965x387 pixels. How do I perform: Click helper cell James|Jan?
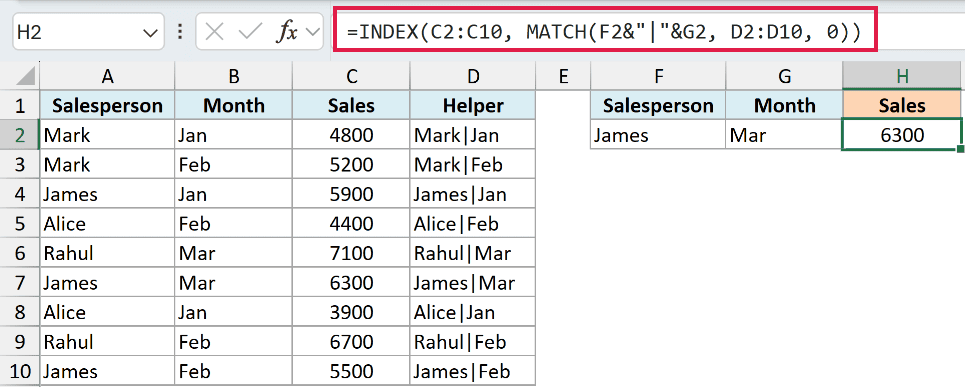[473, 194]
